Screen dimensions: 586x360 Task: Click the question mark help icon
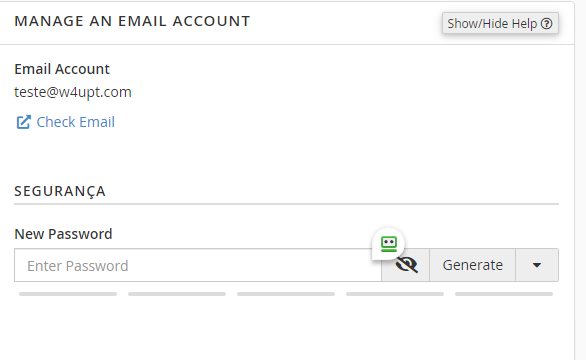pos(546,24)
